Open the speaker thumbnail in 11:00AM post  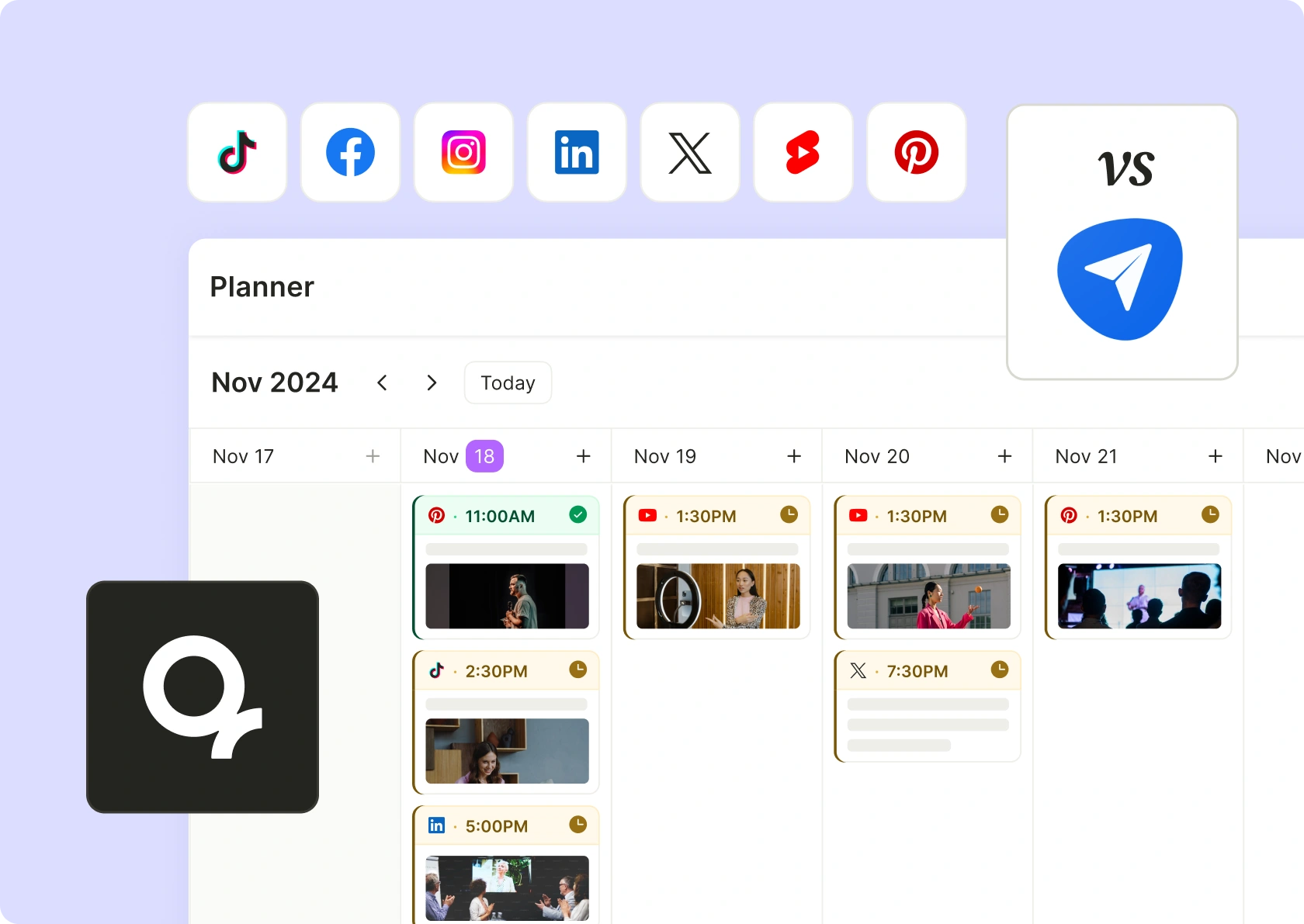(x=508, y=596)
